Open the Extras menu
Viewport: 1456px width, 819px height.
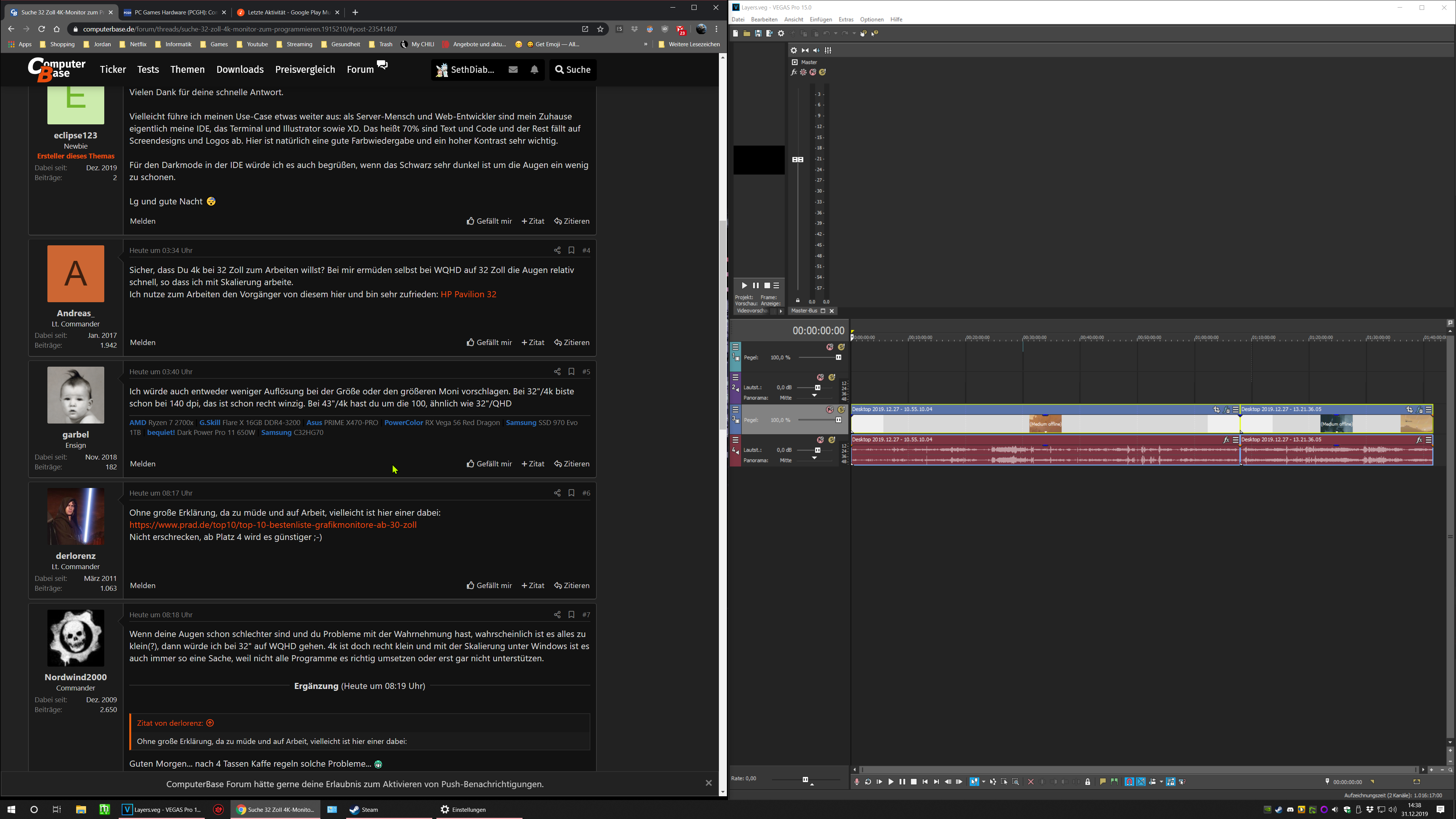click(x=846, y=19)
